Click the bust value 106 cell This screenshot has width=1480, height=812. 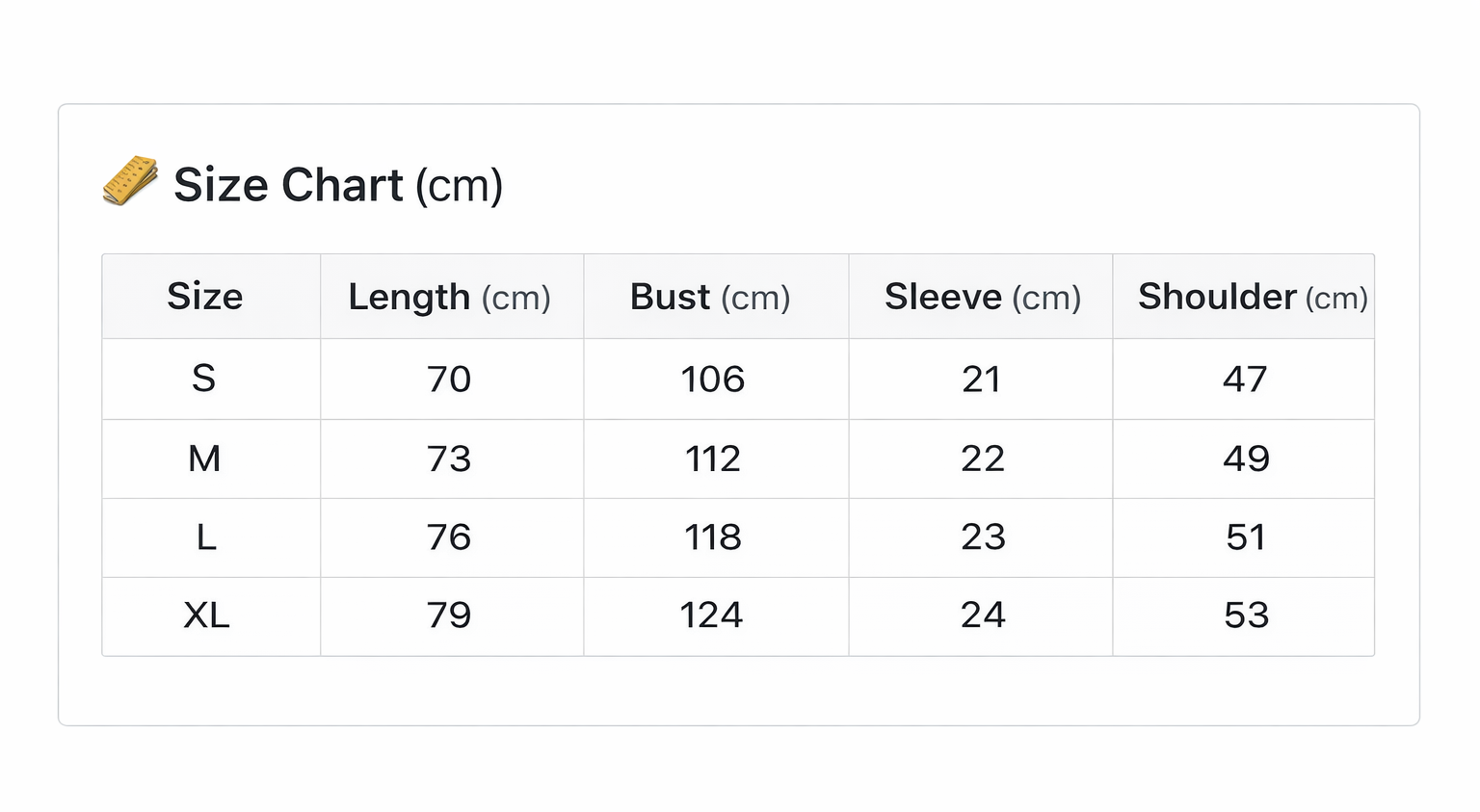[x=713, y=380]
